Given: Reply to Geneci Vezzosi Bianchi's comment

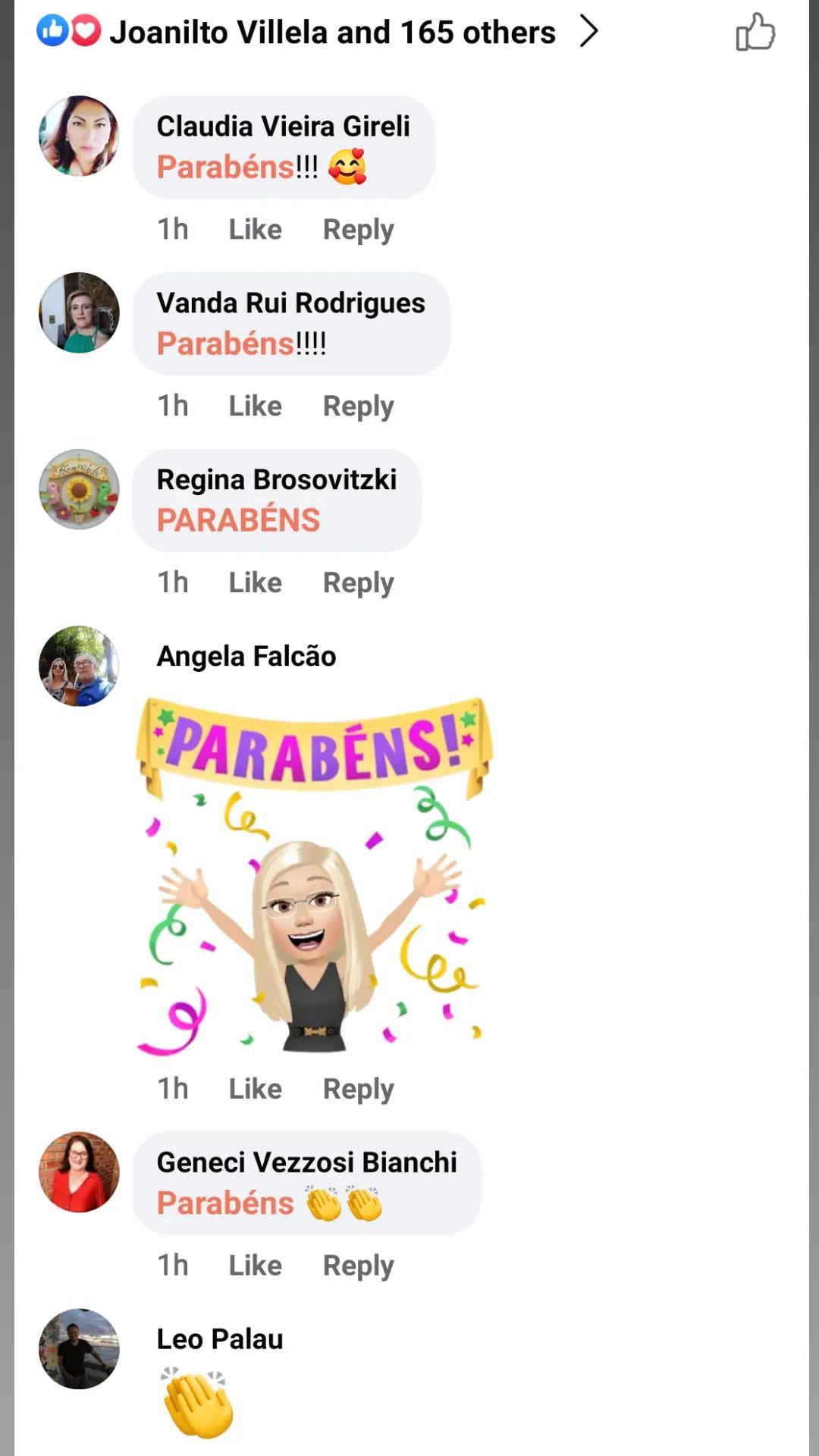Looking at the screenshot, I should click(359, 1266).
